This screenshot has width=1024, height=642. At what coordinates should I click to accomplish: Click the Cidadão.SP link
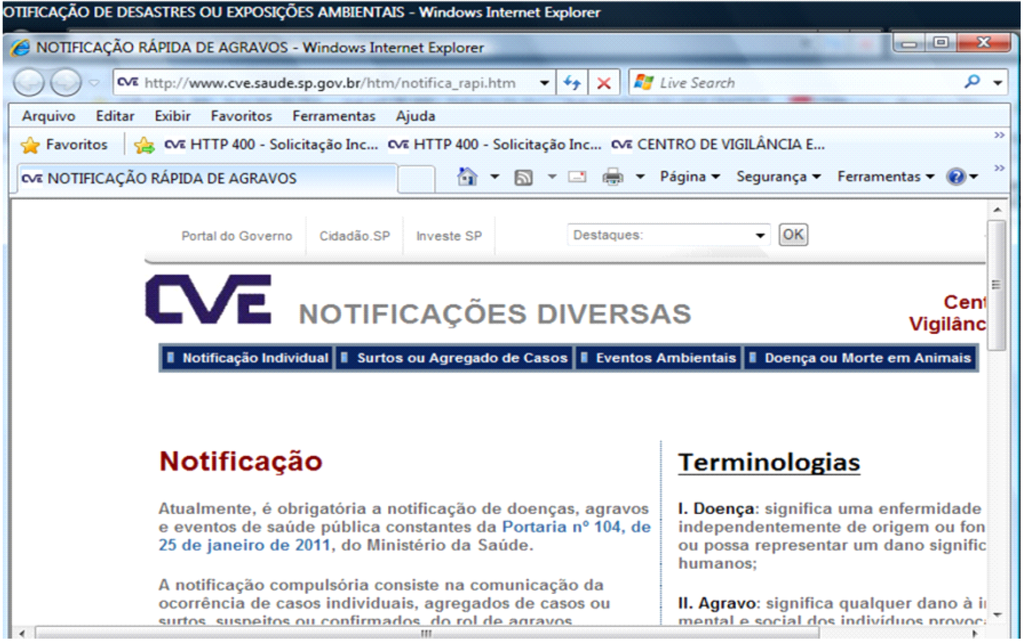tap(355, 236)
